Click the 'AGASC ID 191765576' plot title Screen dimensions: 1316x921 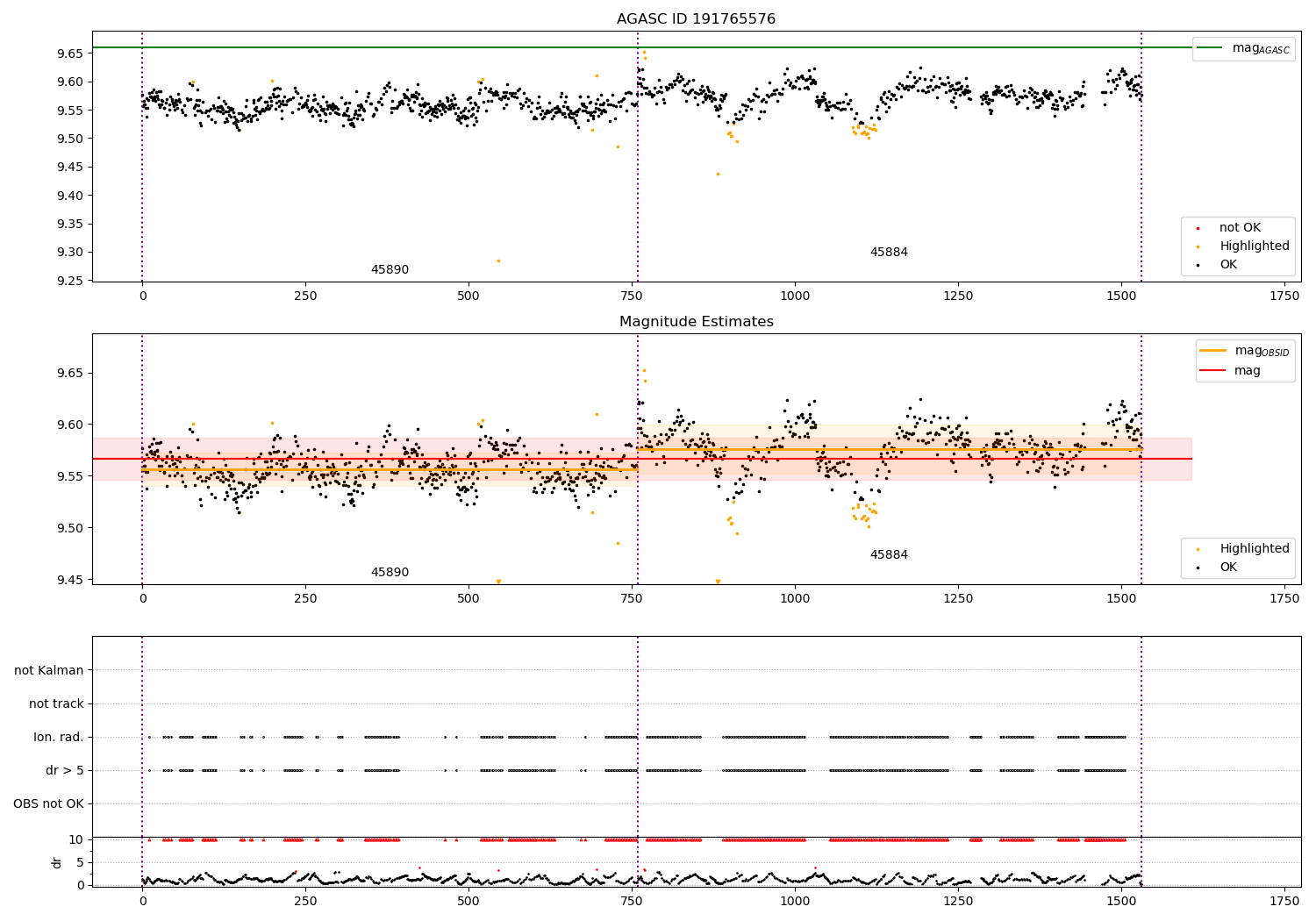[696, 19]
